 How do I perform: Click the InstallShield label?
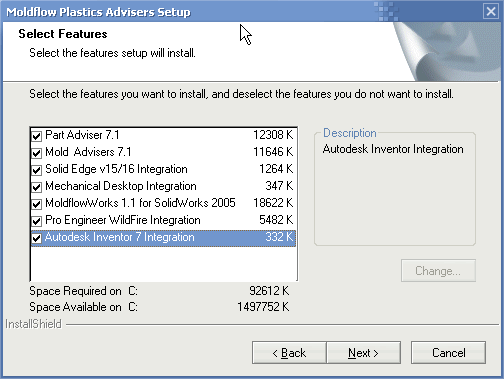tap(33, 324)
